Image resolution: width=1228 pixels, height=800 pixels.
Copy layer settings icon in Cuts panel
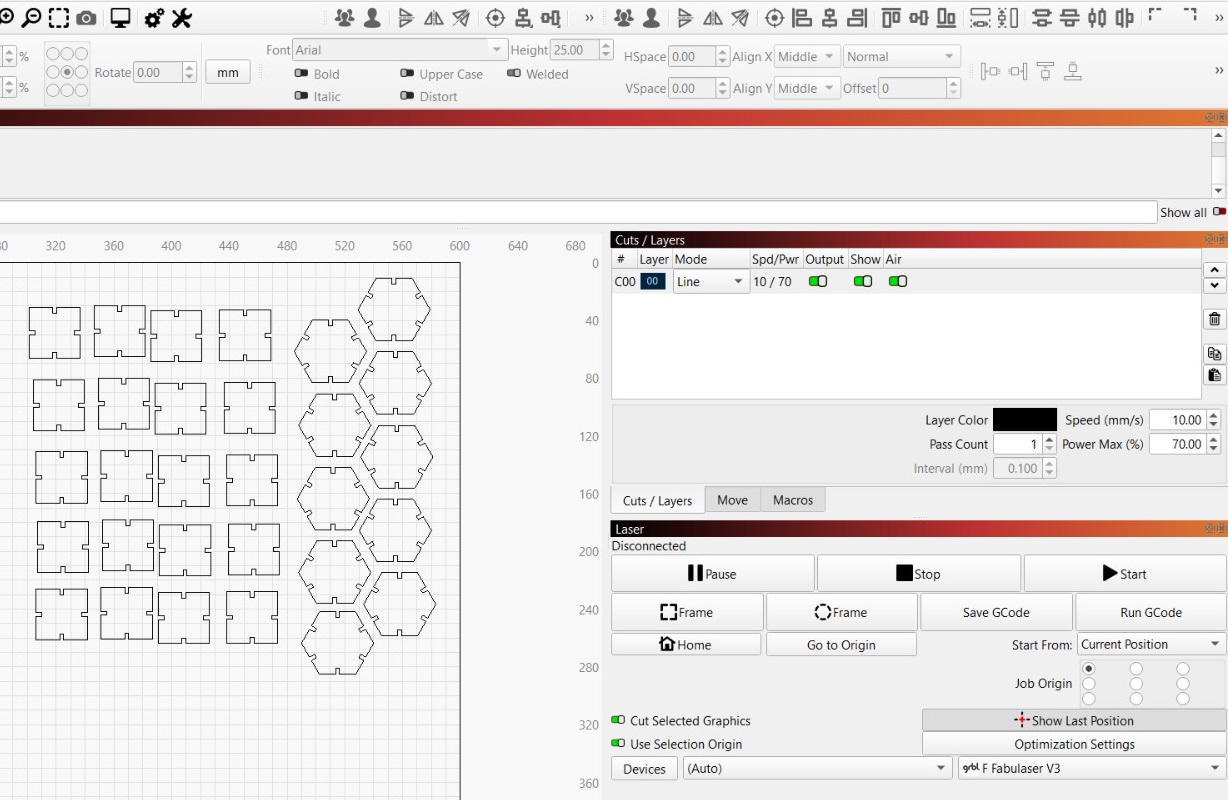(x=1214, y=354)
